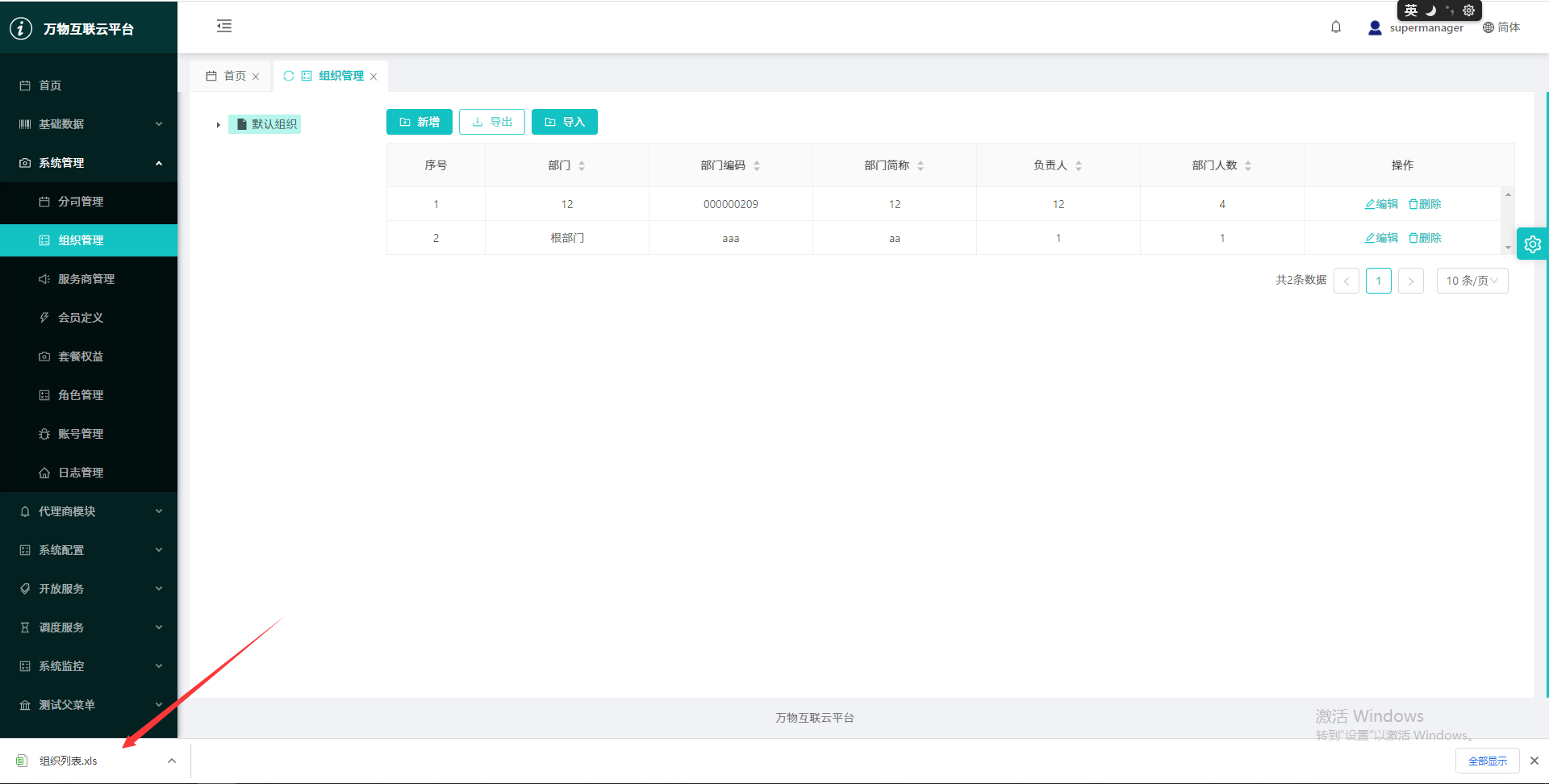Open 服务商管理 in sidebar
The width and height of the screenshot is (1549, 784).
coord(89,279)
